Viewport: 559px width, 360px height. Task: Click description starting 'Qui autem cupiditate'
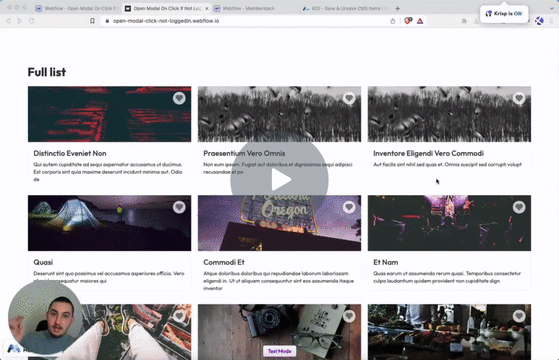(x=108, y=172)
